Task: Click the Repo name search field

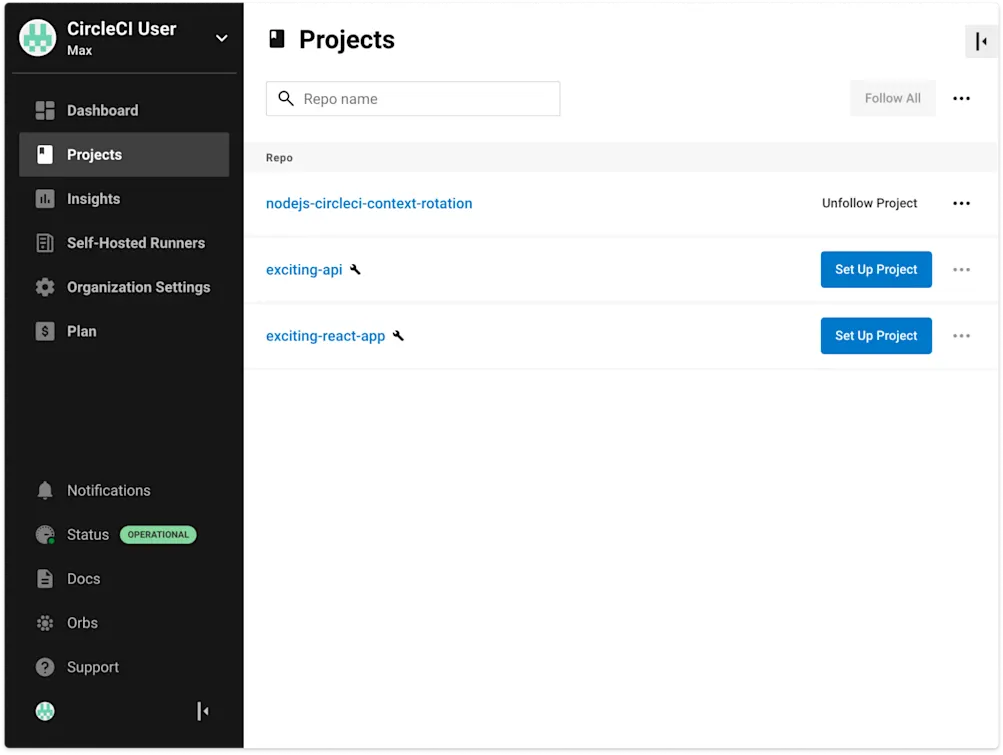Action: click(412, 98)
